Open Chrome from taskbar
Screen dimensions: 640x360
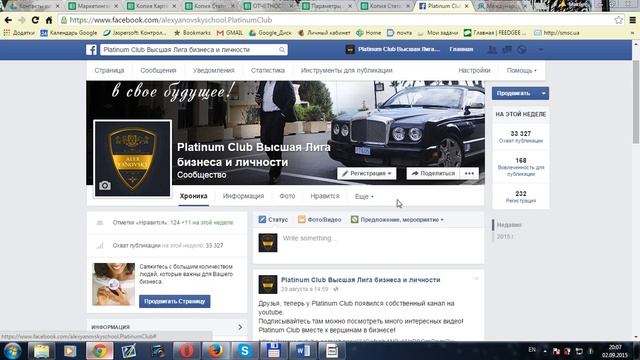coord(99,351)
